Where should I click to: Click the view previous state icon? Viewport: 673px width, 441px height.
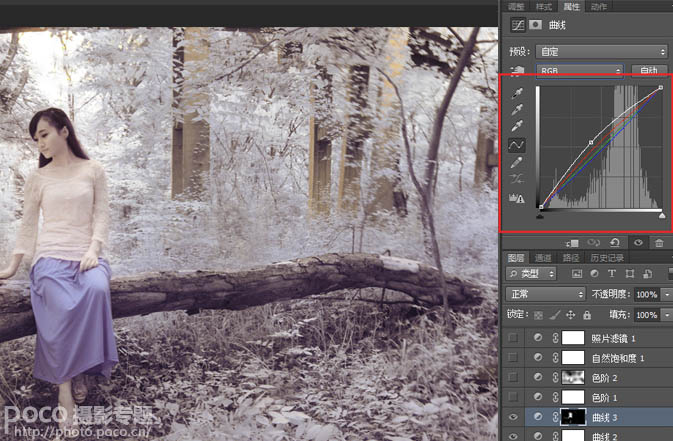(x=594, y=243)
